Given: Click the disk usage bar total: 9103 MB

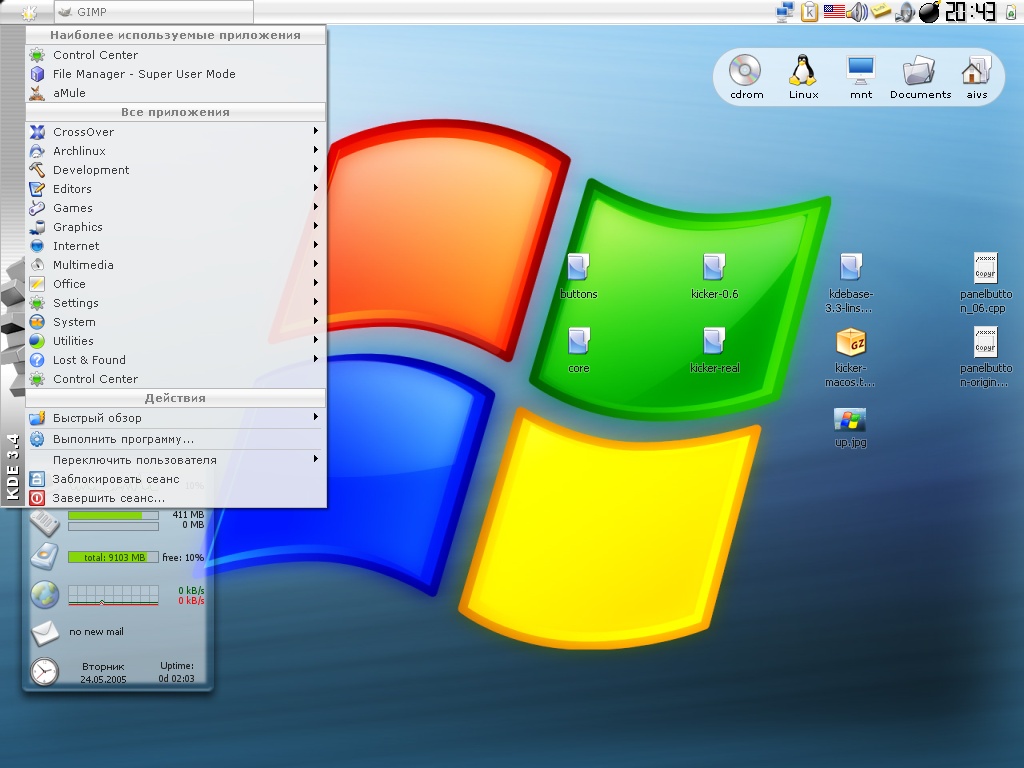Looking at the screenshot, I should point(114,557).
